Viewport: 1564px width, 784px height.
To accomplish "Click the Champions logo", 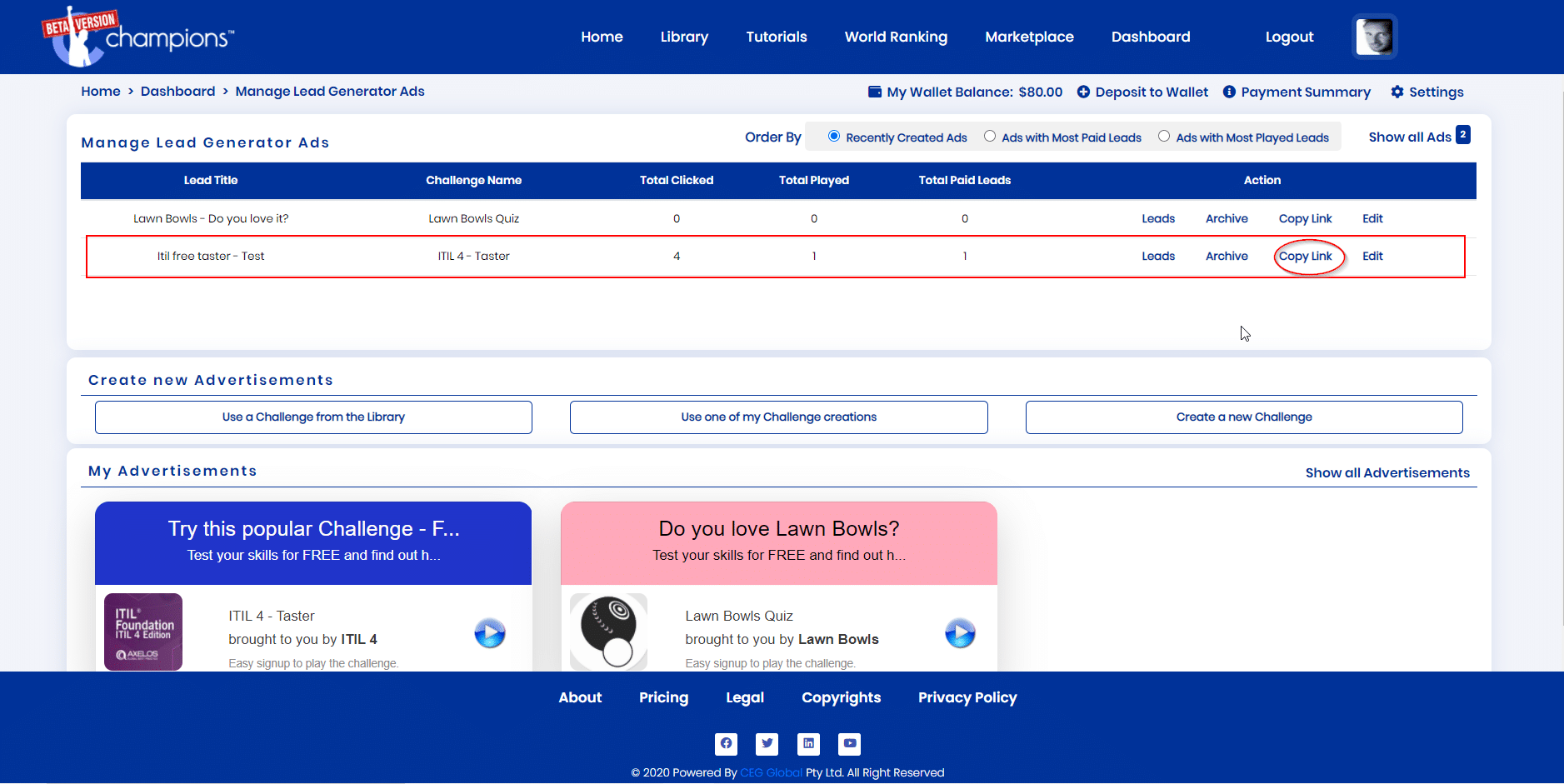I will (x=138, y=37).
